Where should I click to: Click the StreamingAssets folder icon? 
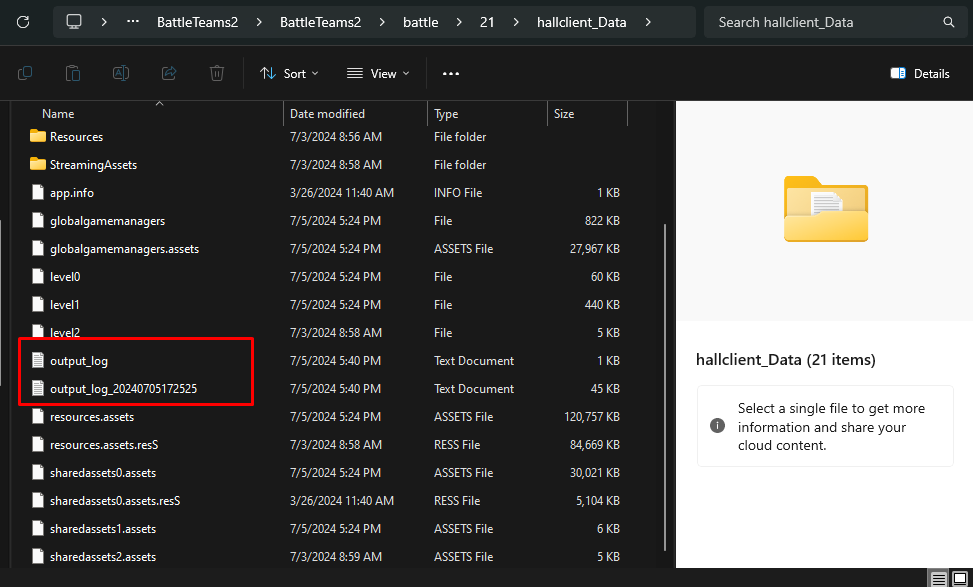(38, 164)
